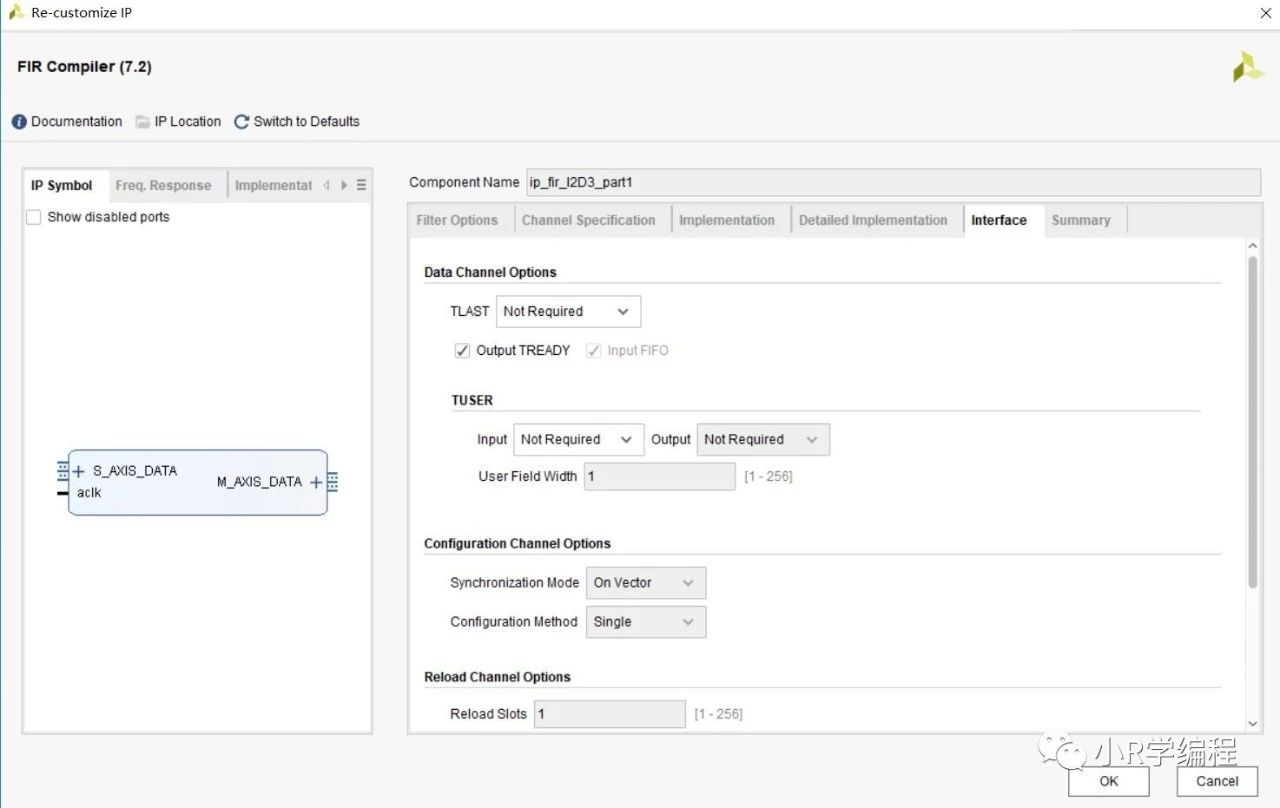Click the Switch to Defaults refresh icon
This screenshot has width=1280, height=808.
[241, 122]
